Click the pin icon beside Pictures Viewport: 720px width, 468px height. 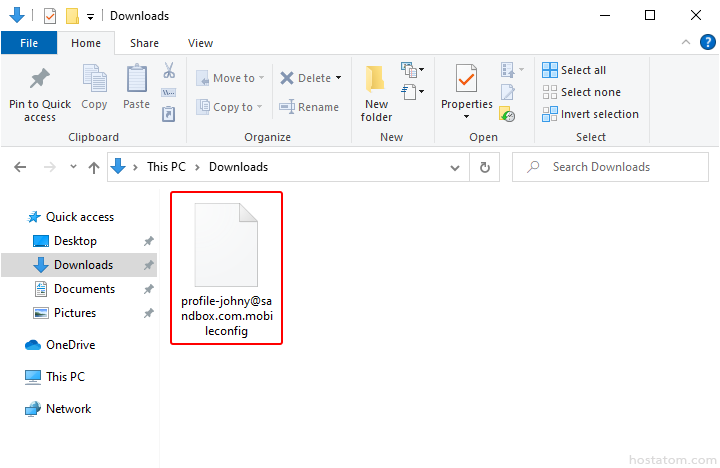click(x=148, y=313)
